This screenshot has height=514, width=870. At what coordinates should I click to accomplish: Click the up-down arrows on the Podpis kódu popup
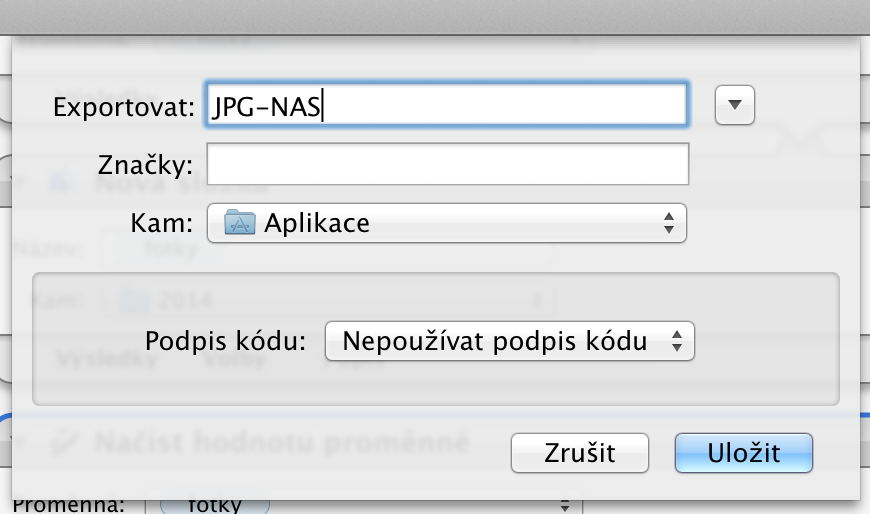click(x=677, y=341)
